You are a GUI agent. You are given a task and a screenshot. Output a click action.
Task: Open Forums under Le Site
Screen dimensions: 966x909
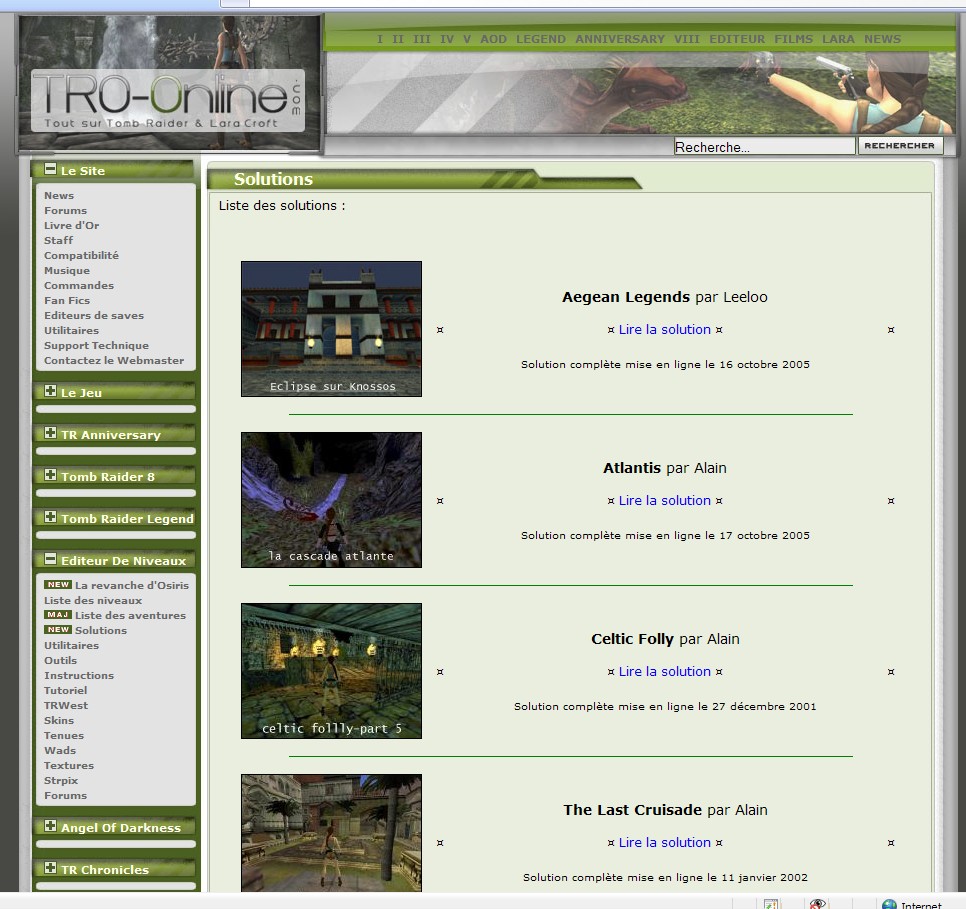tap(65, 210)
